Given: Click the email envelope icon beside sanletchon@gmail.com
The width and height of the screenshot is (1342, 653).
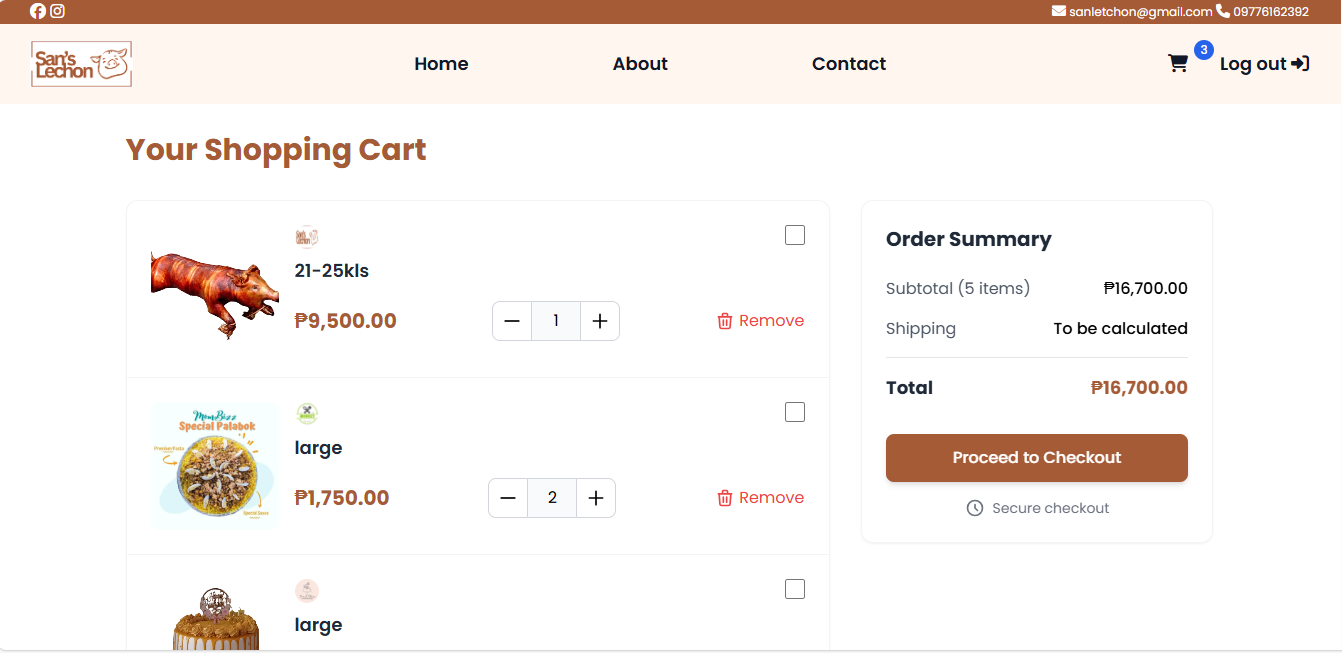Looking at the screenshot, I should tap(1058, 11).
